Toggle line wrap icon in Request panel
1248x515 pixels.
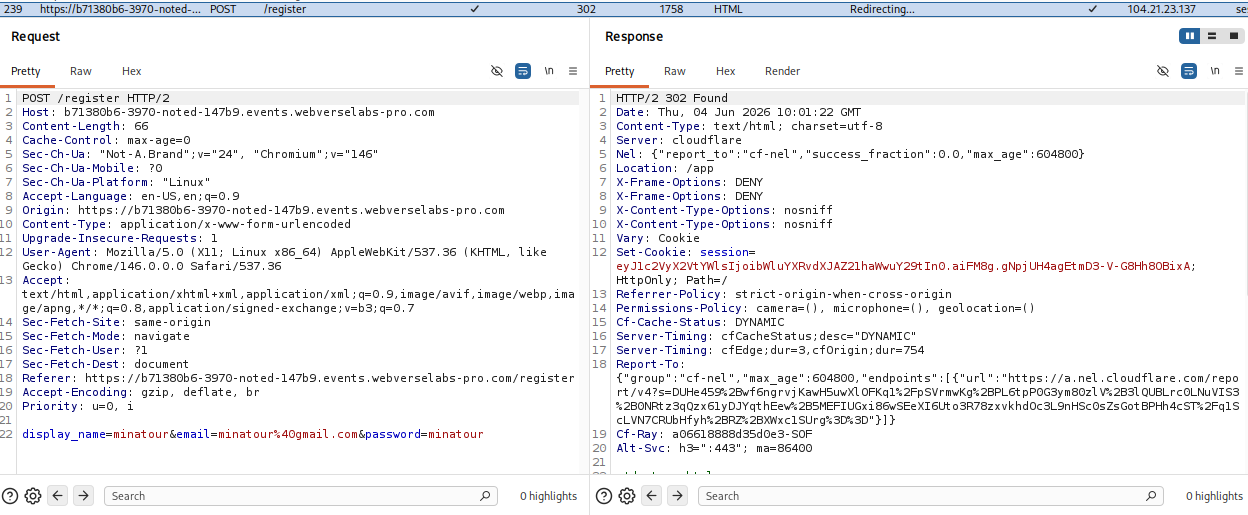point(523,71)
